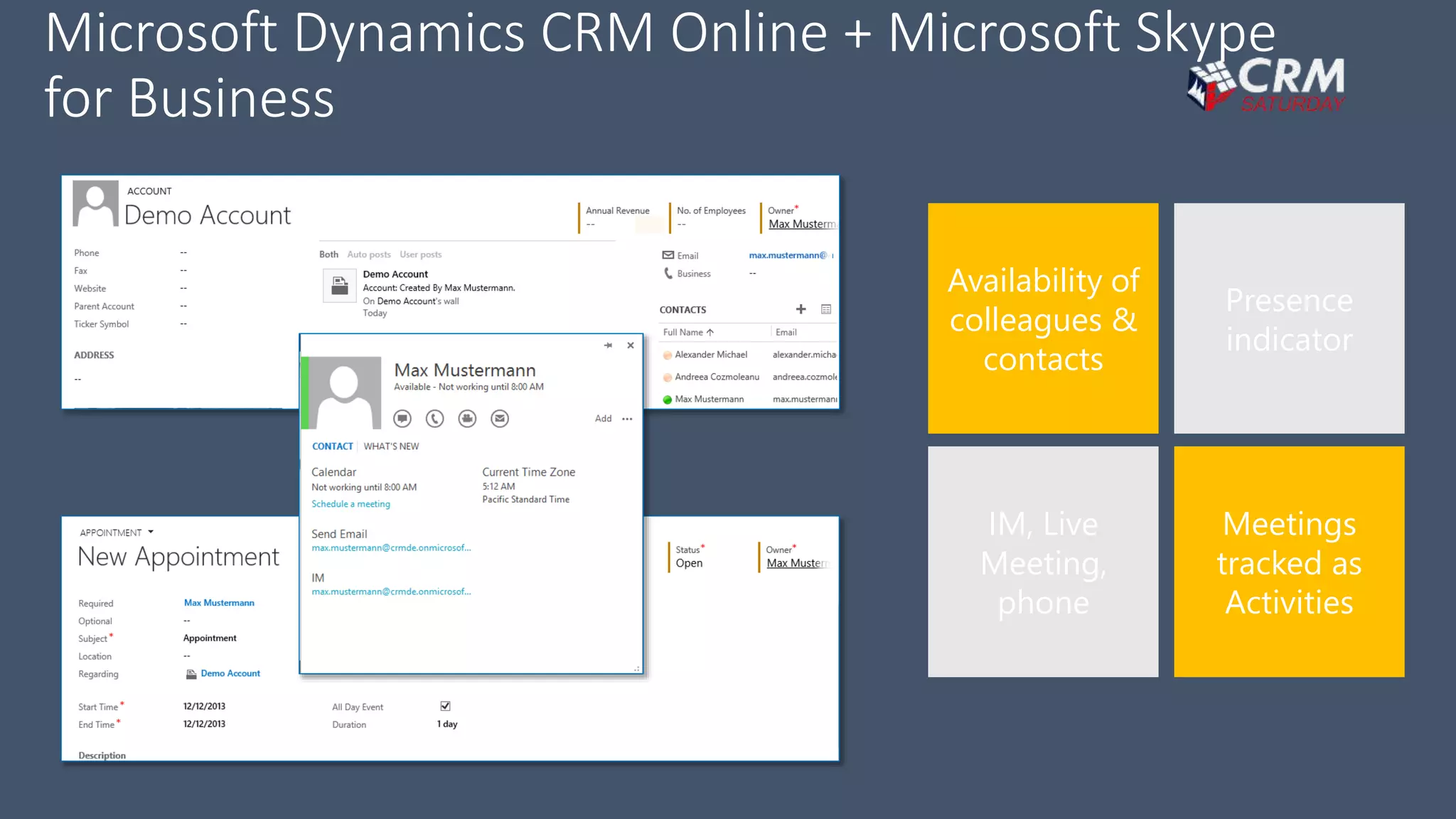Click Add button in contact card

tap(604, 419)
